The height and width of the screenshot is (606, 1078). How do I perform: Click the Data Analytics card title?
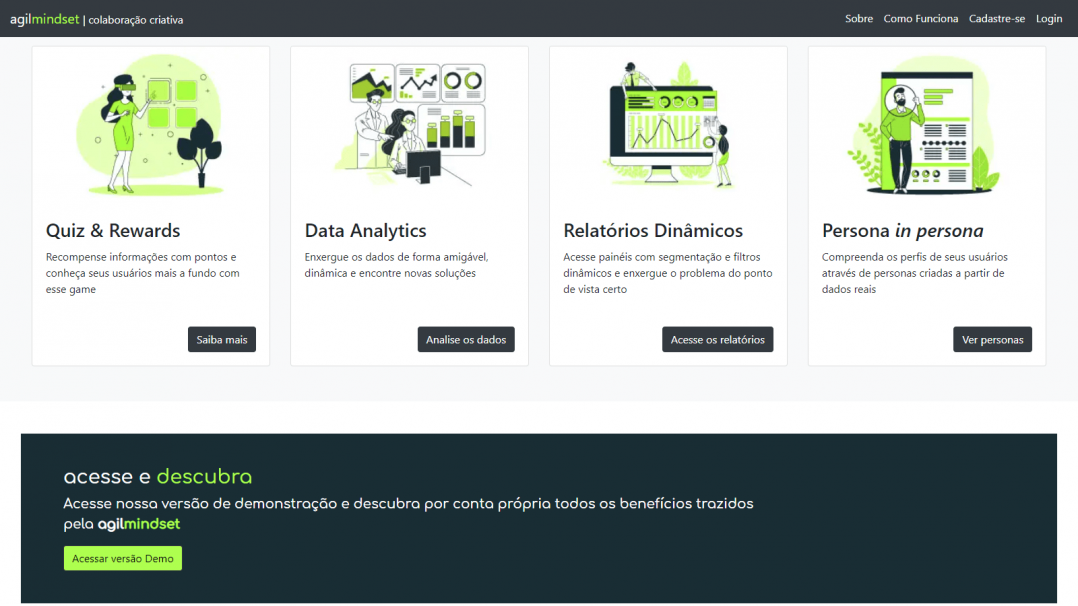pos(365,230)
